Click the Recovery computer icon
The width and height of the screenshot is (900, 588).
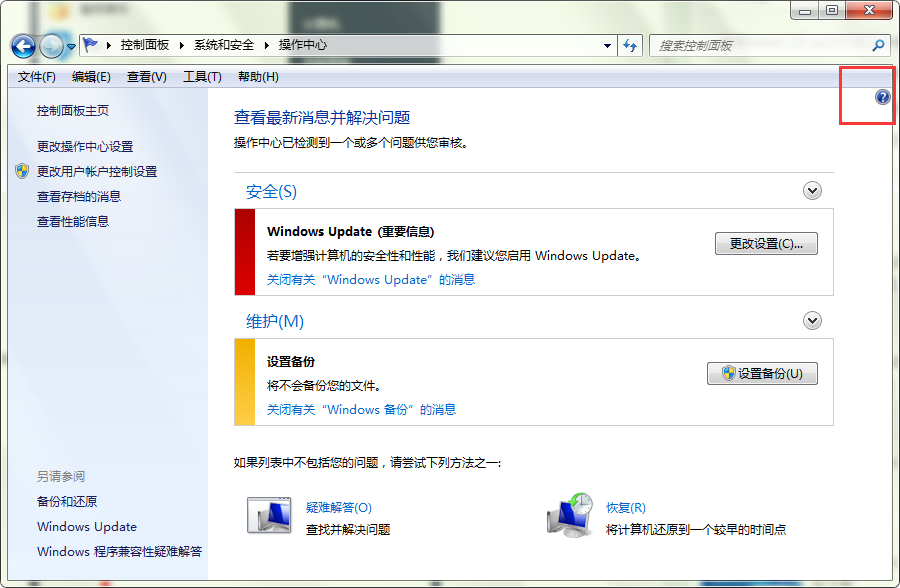(x=570, y=515)
